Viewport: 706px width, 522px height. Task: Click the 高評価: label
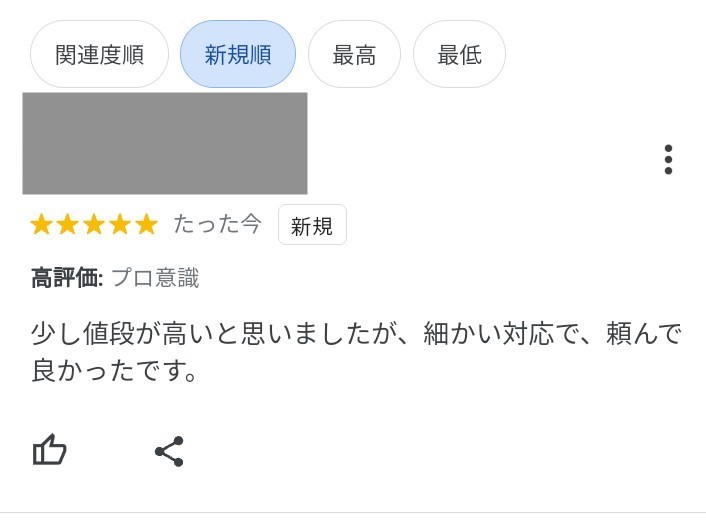[67, 278]
